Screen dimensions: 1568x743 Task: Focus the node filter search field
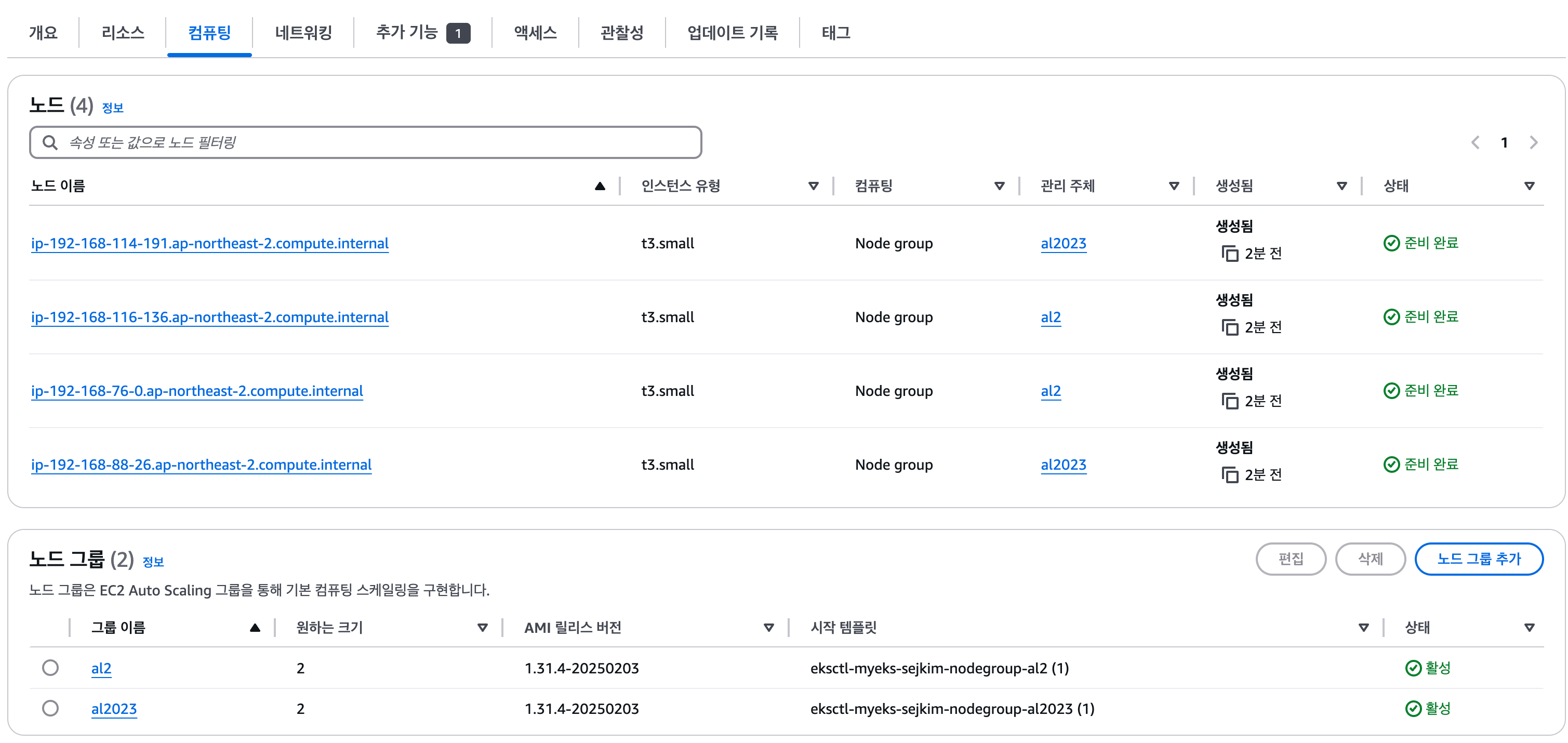coord(365,142)
